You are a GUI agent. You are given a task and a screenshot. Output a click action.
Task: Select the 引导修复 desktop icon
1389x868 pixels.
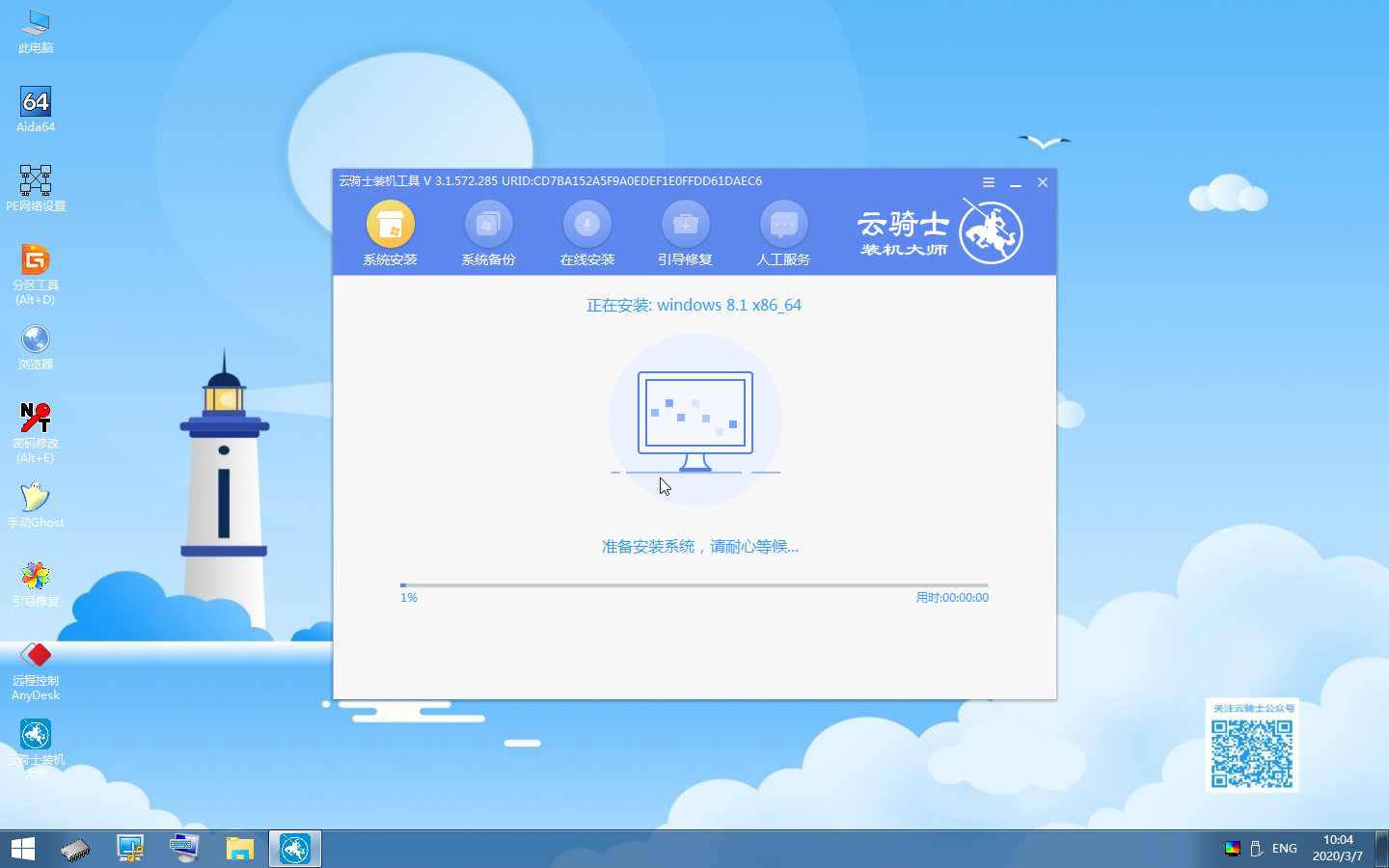tap(36, 584)
